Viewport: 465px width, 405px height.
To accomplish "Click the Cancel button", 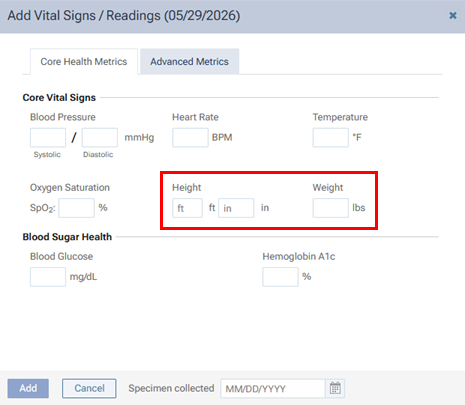I will [89, 388].
